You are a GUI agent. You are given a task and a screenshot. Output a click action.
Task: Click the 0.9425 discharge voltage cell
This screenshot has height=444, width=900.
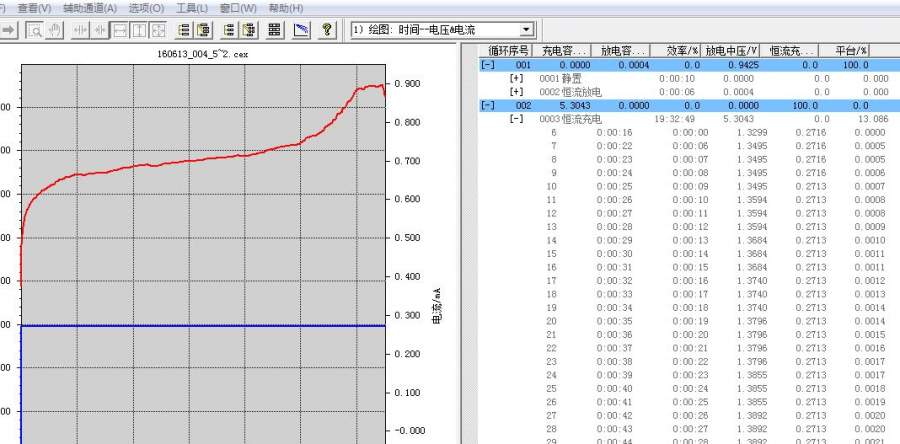click(x=743, y=65)
